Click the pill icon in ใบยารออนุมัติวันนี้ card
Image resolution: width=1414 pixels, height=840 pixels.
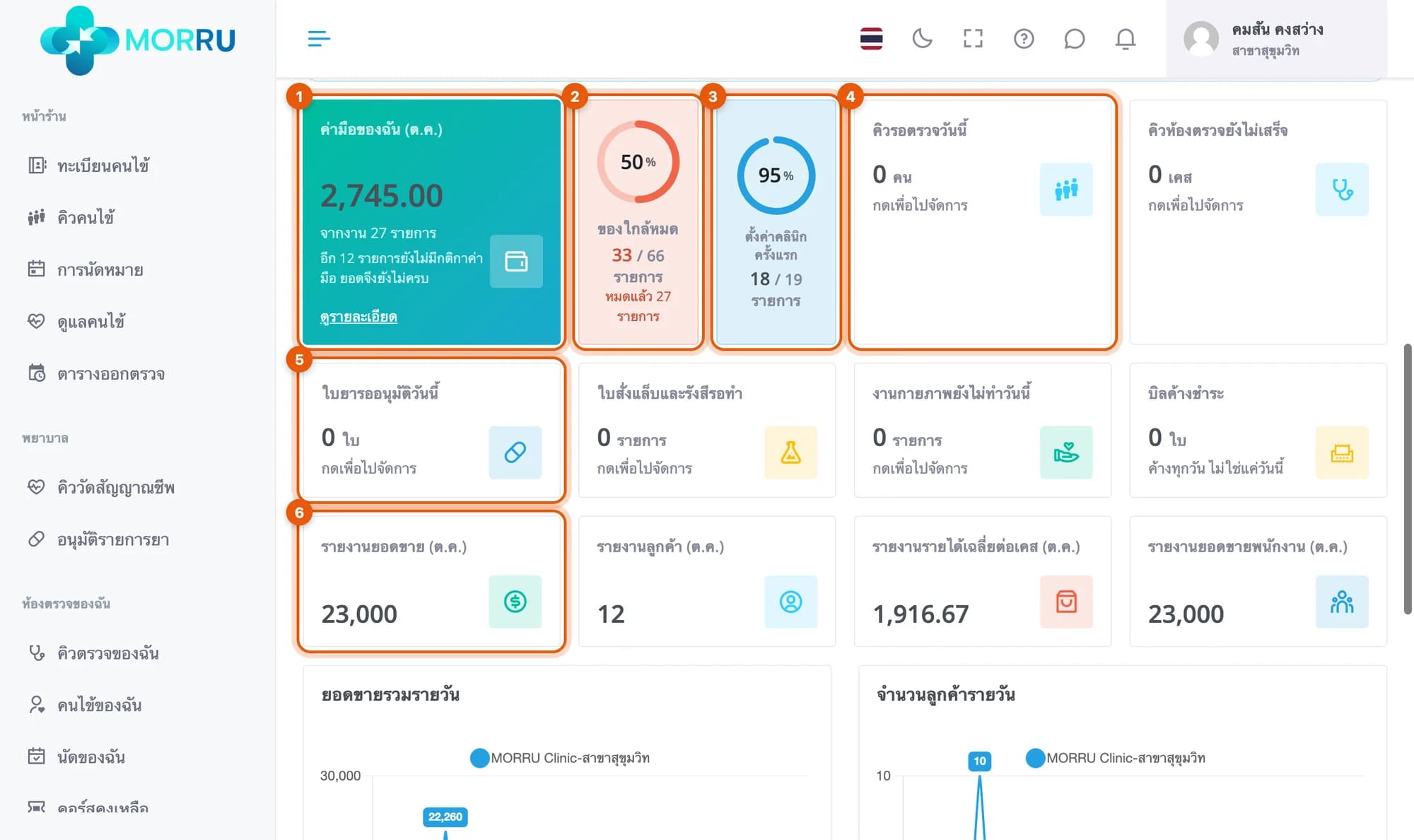click(x=515, y=453)
